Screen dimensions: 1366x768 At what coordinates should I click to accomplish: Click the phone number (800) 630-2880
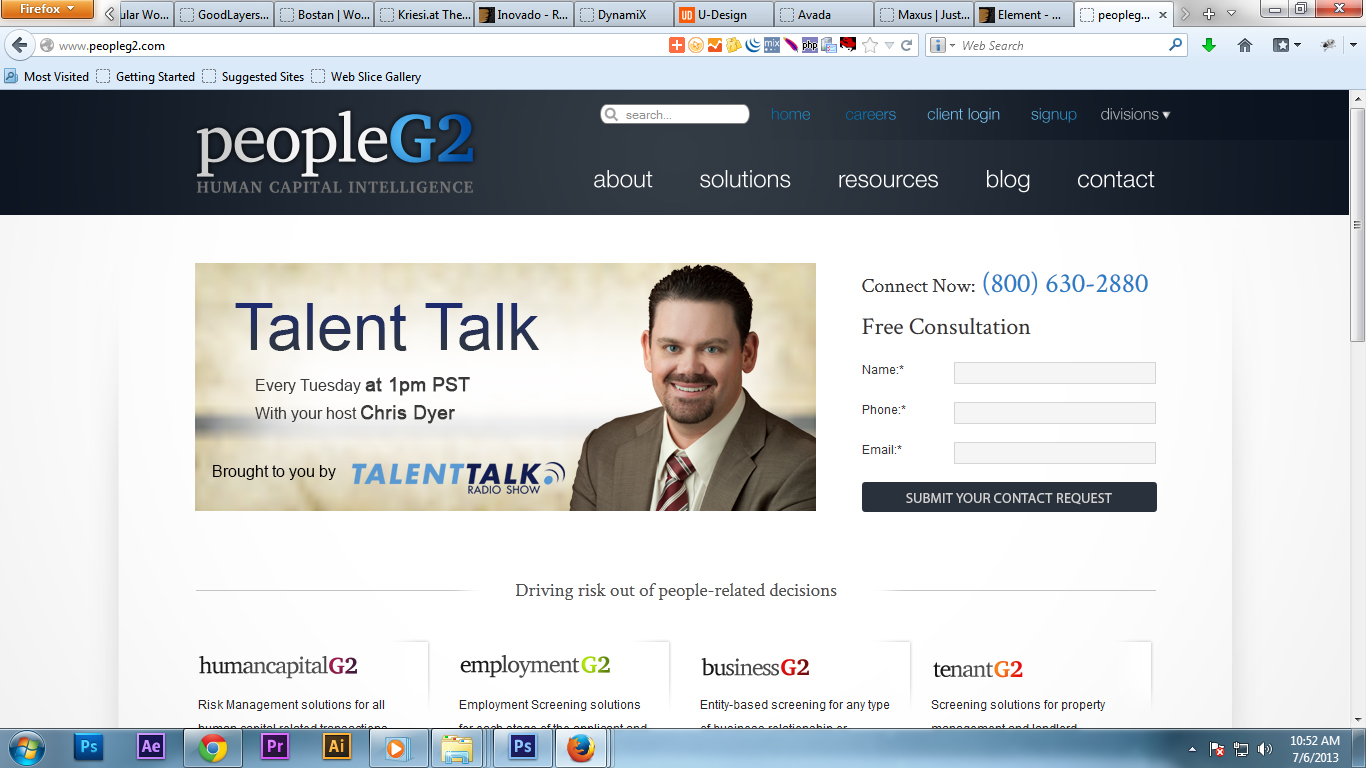tap(1065, 284)
